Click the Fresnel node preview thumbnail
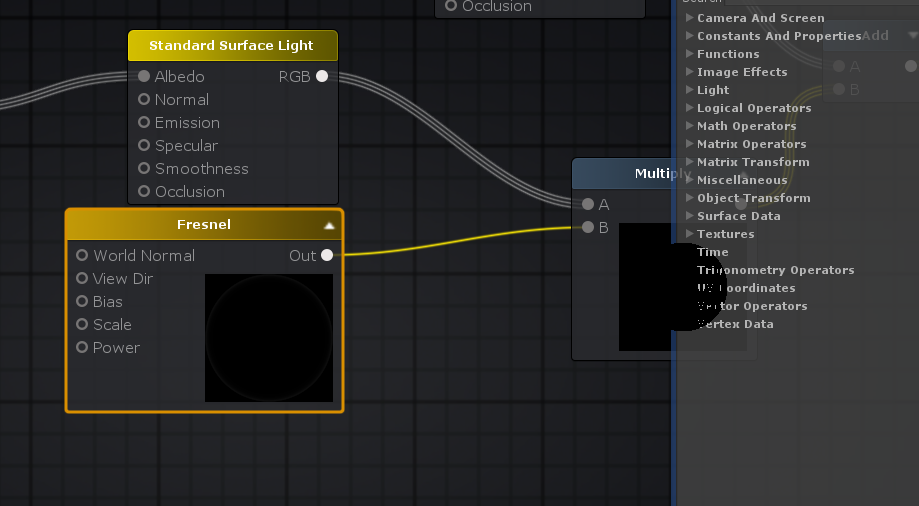The height and width of the screenshot is (506, 919). tap(269, 338)
